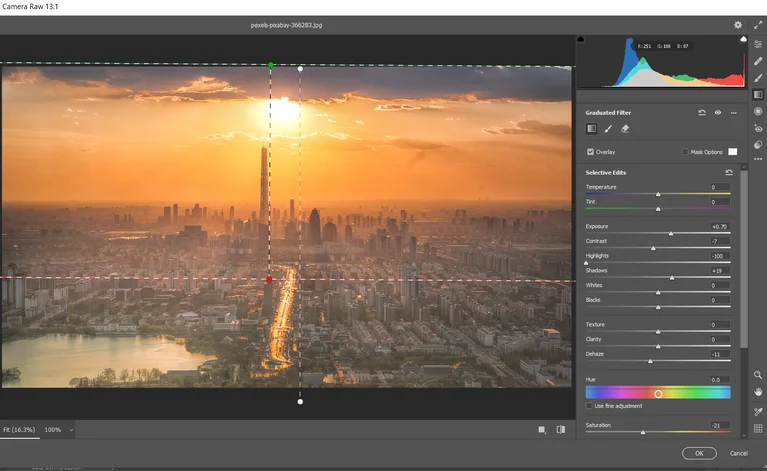
Task: Open Camera Raw preferences gear icon
Action: click(738, 25)
